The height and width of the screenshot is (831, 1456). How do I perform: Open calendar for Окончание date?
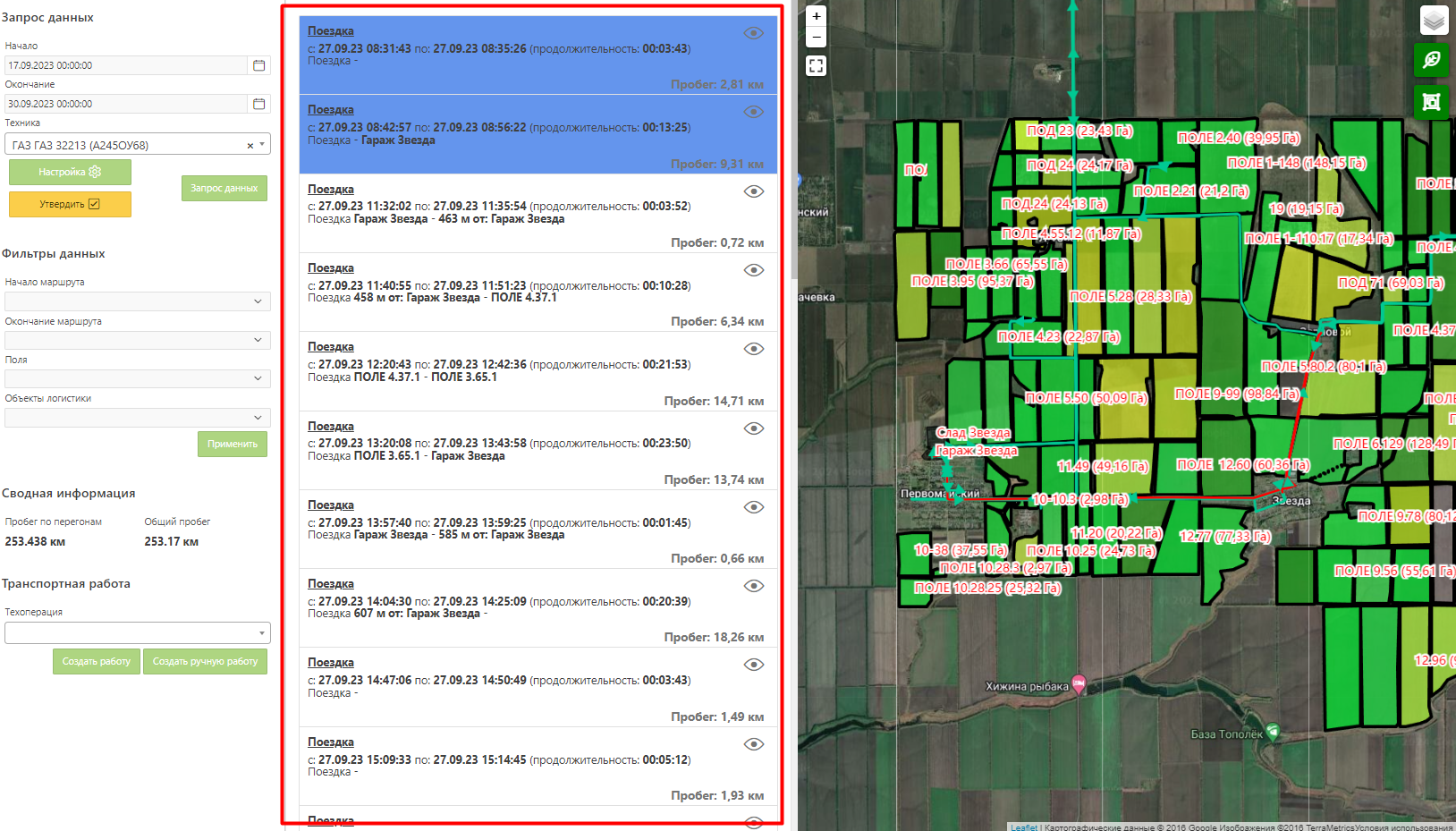pos(258,104)
